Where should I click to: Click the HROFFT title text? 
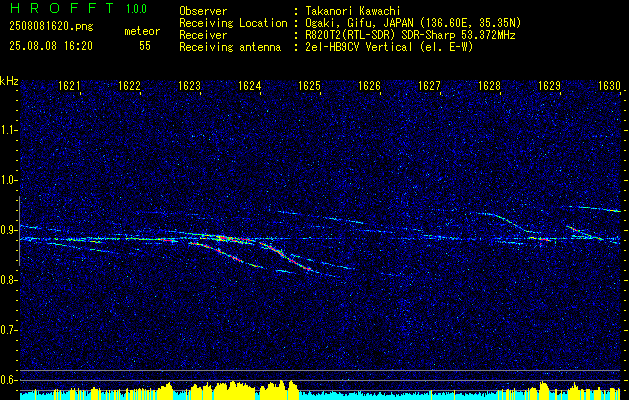point(62,9)
